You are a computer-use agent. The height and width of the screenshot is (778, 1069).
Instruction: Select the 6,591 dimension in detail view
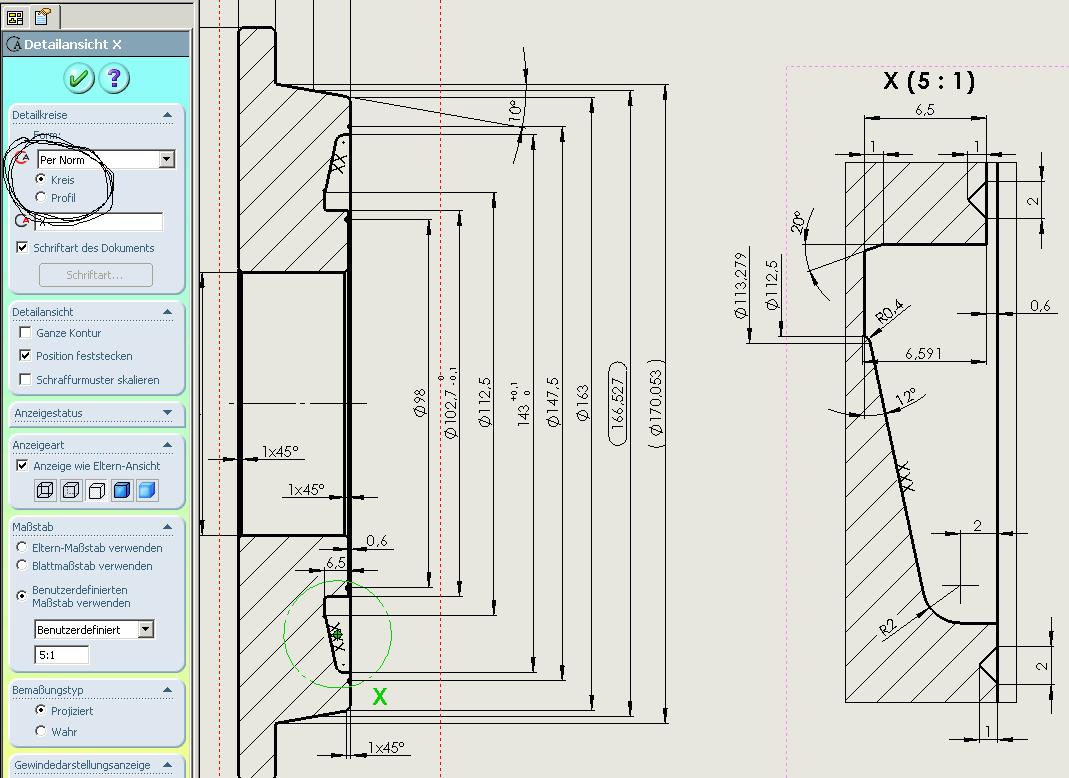(923, 354)
